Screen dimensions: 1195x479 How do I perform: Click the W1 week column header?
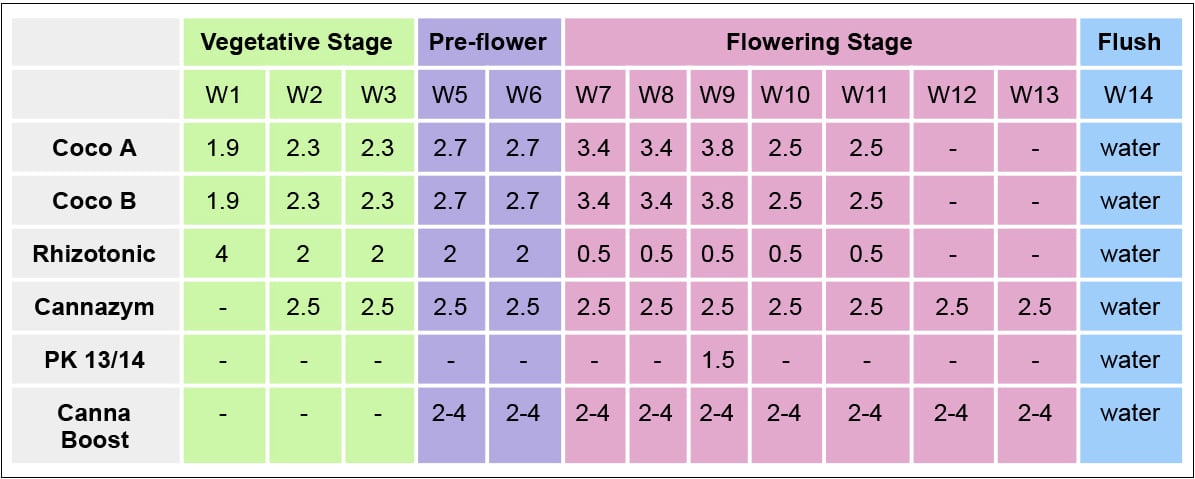click(x=222, y=96)
